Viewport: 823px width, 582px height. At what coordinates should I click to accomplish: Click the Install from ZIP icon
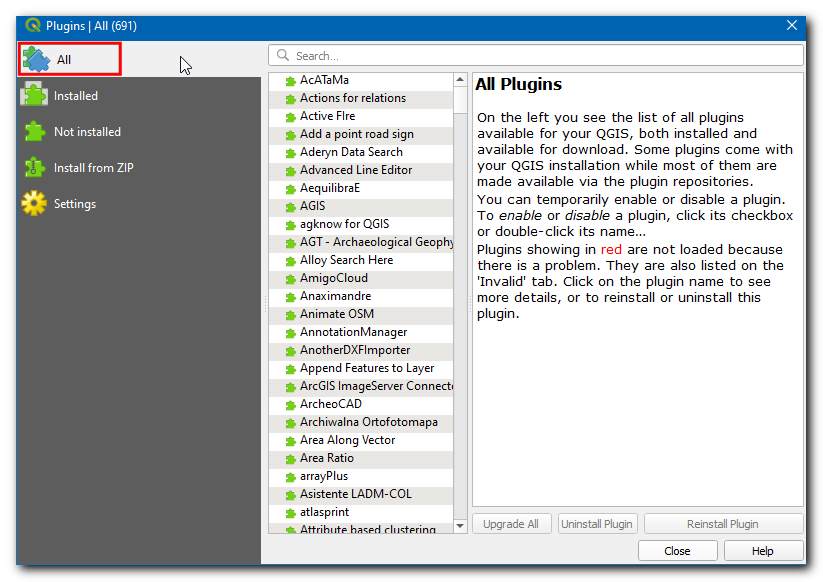click(34, 167)
